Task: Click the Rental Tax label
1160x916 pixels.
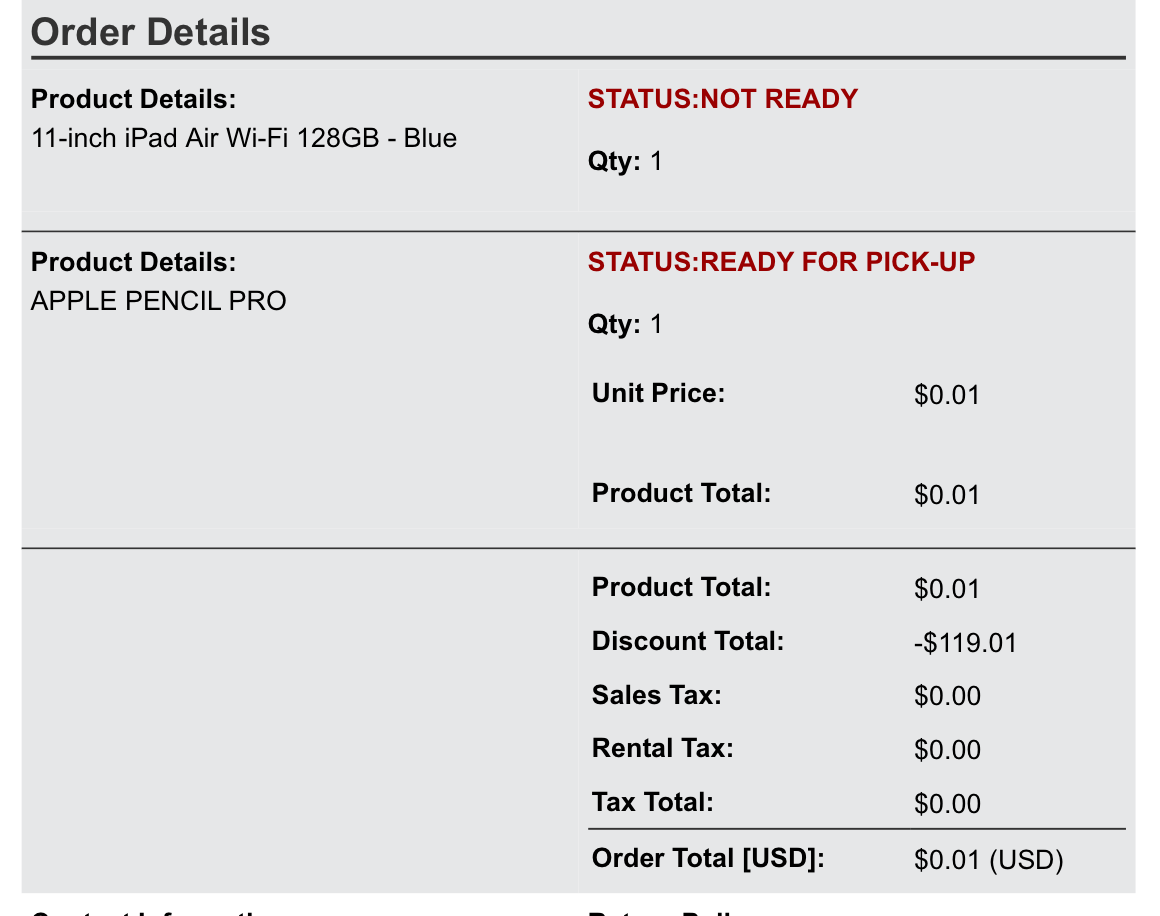Action: pyautogui.click(x=662, y=748)
